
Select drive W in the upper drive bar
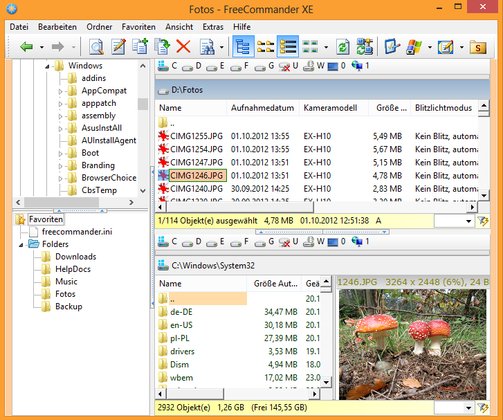click(314, 66)
